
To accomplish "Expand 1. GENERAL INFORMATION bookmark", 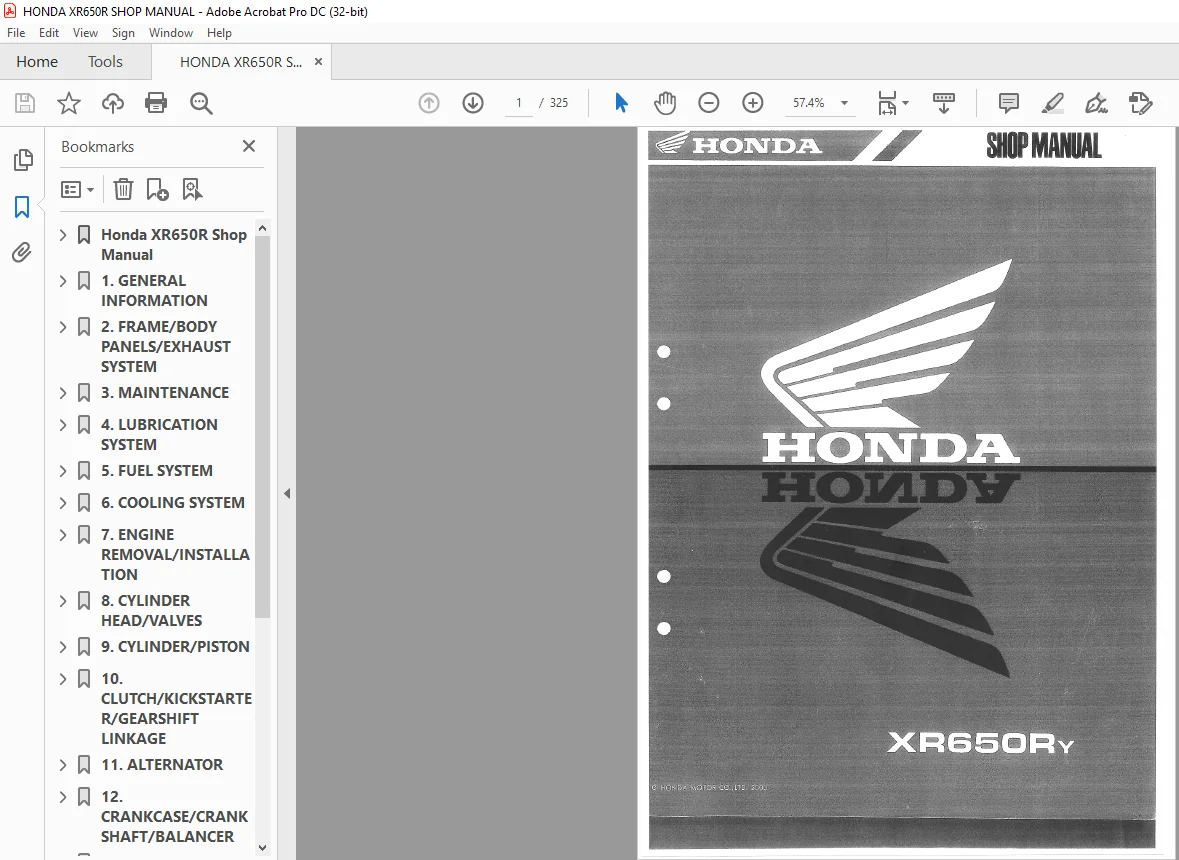I will click(63, 281).
